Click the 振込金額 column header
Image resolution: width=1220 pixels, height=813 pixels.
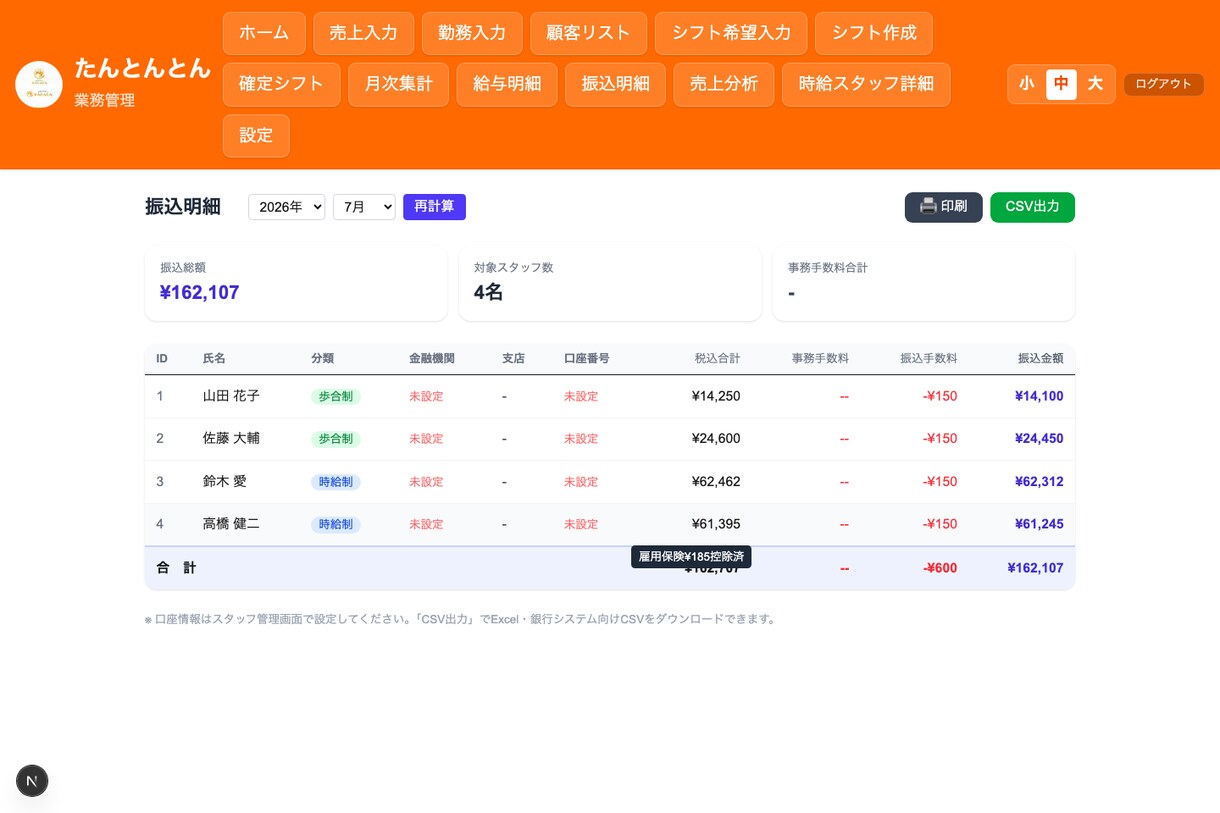[x=1040, y=358]
